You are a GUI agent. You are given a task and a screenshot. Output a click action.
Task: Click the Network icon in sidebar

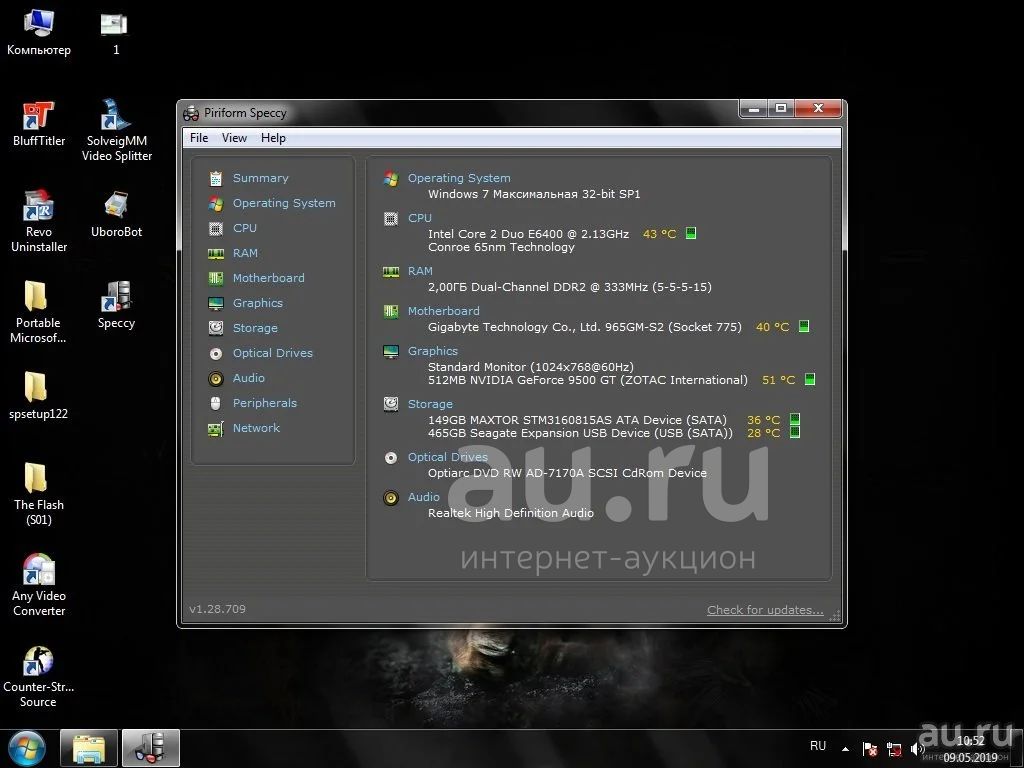pos(216,428)
